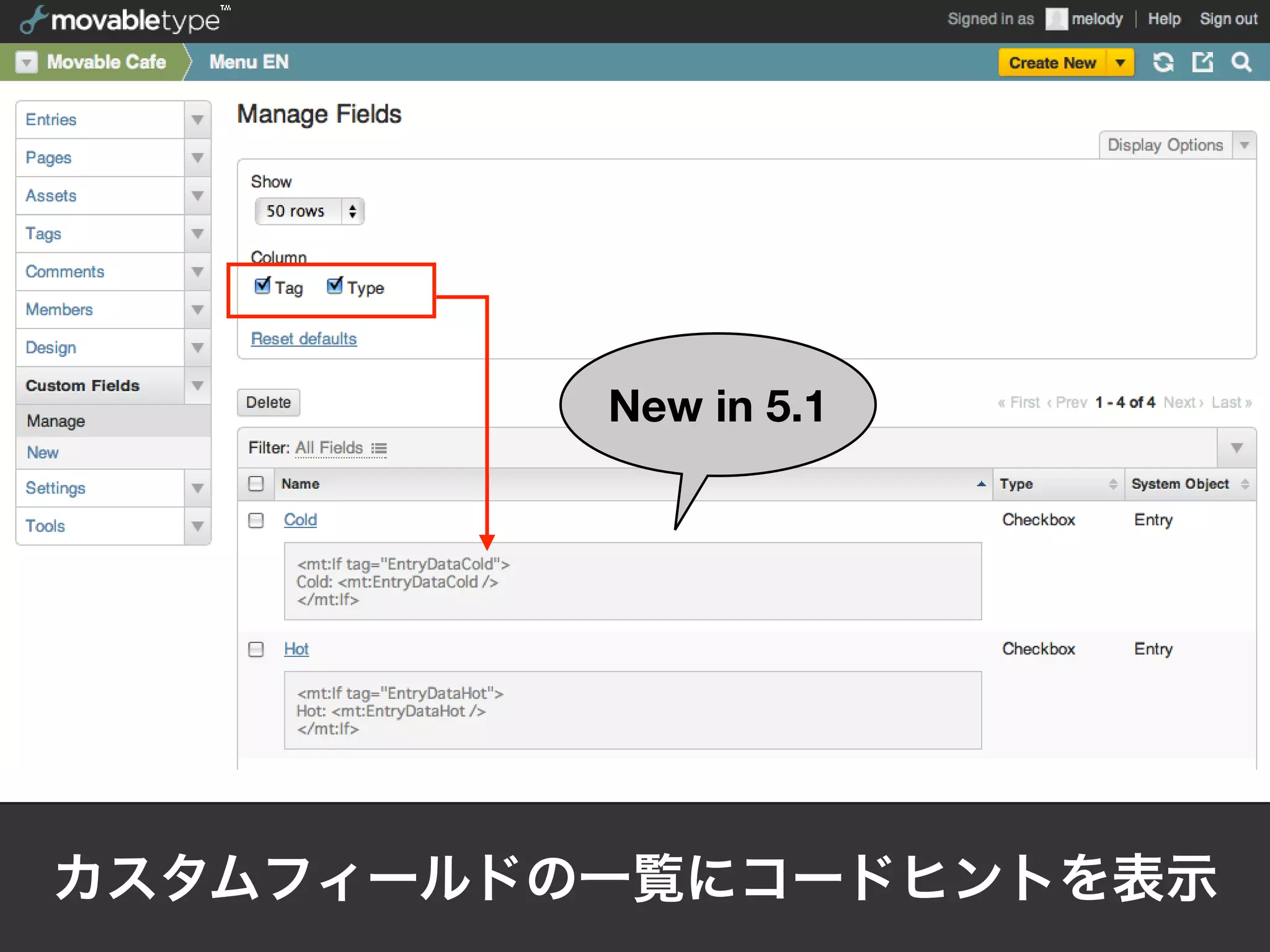Click the EntryDataHot code hint box
Image resolution: width=1270 pixels, height=952 pixels.
point(633,710)
